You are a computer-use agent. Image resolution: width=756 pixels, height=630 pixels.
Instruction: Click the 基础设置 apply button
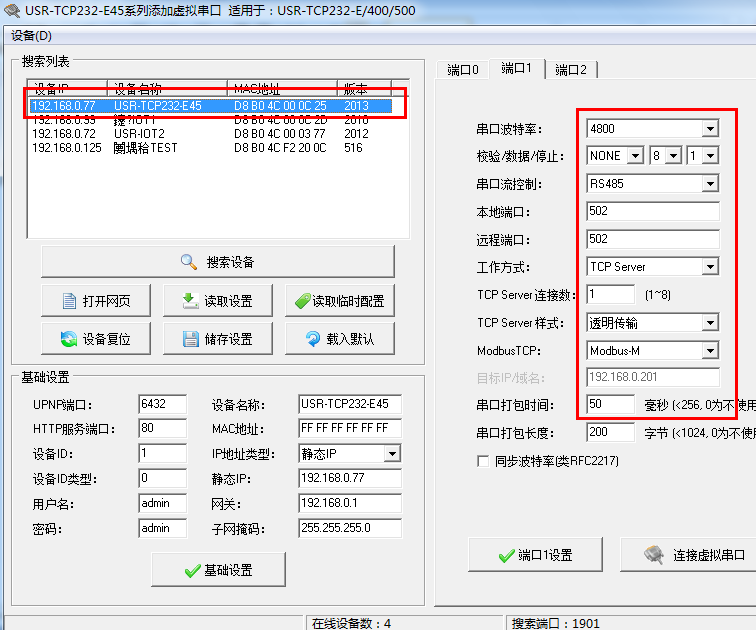coord(218,570)
